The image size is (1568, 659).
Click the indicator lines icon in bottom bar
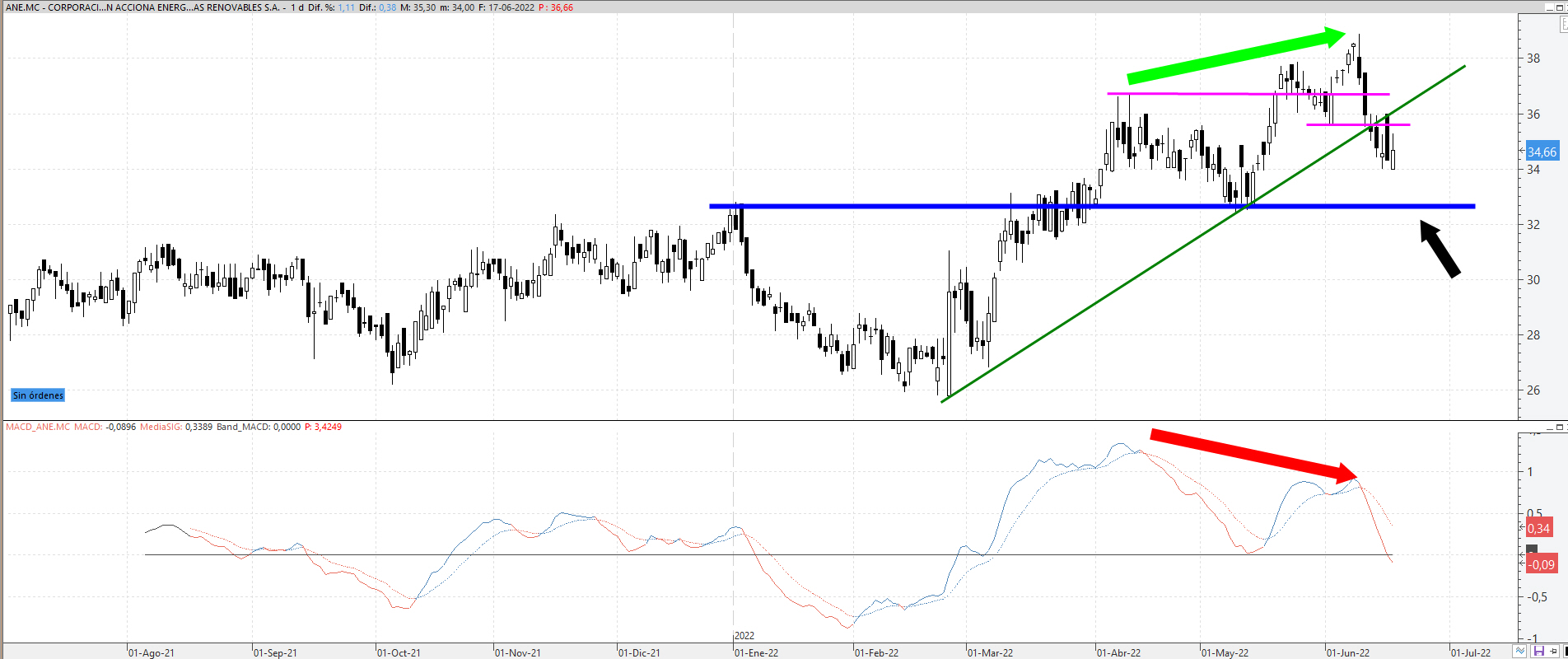pyautogui.click(x=1520, y=652)
